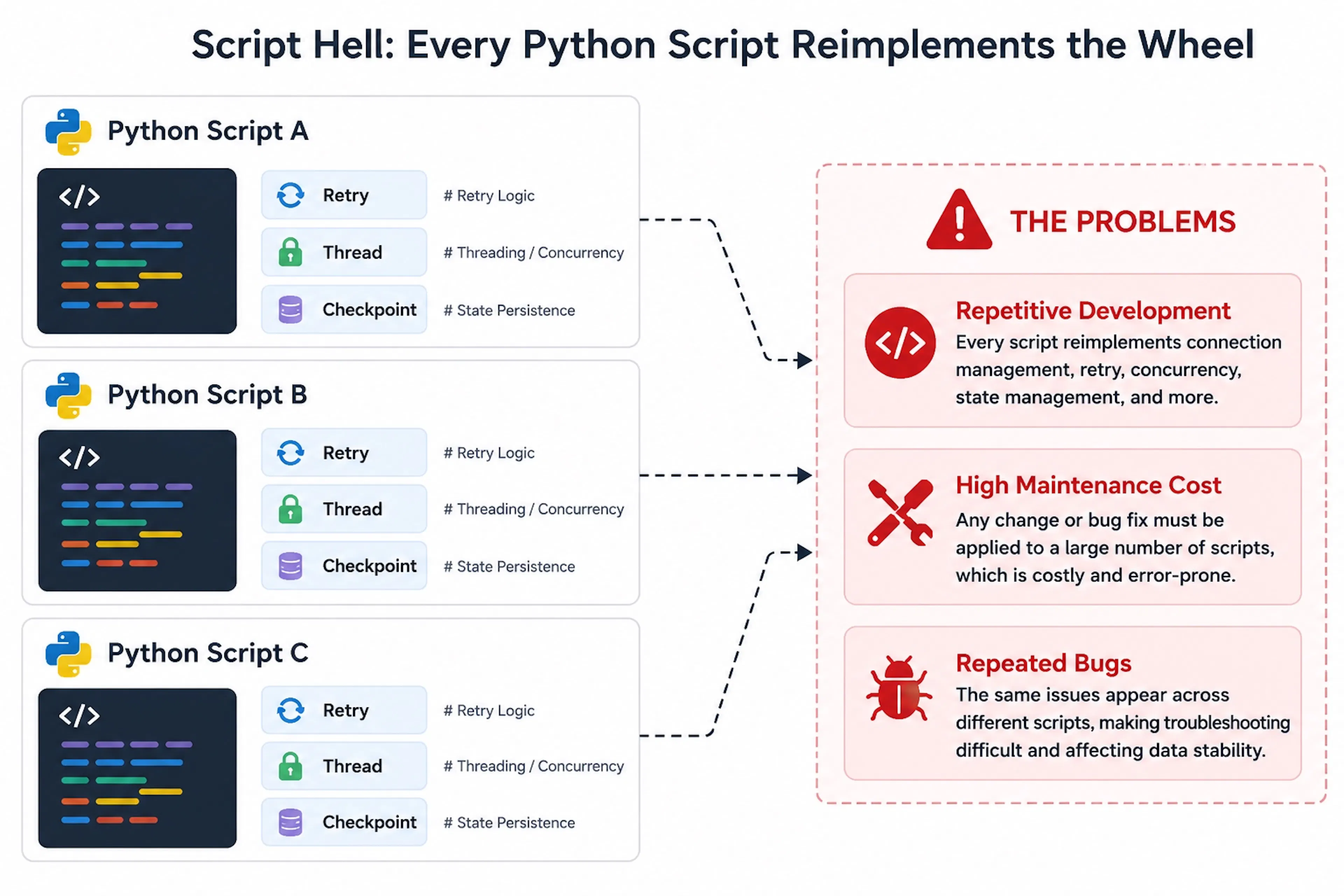Click the 'Repetitive Development' title

pos(1093,311)
